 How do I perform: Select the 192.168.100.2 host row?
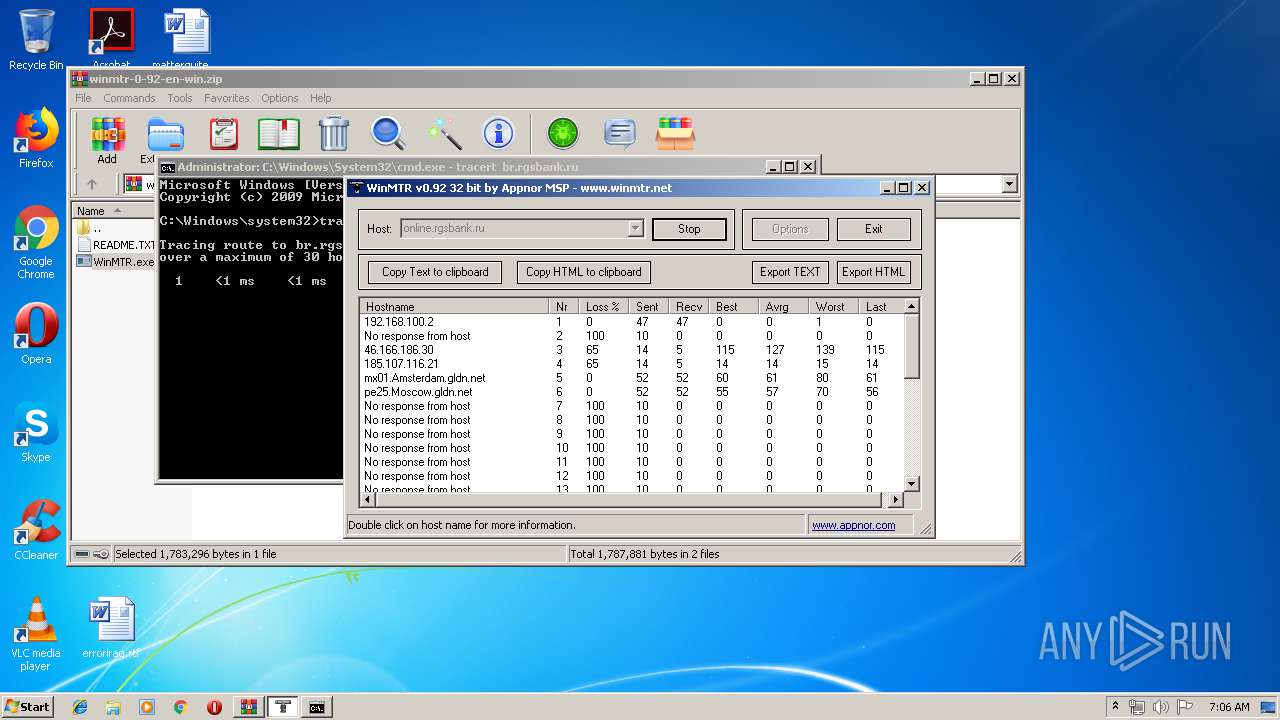(x=632, y=322)
